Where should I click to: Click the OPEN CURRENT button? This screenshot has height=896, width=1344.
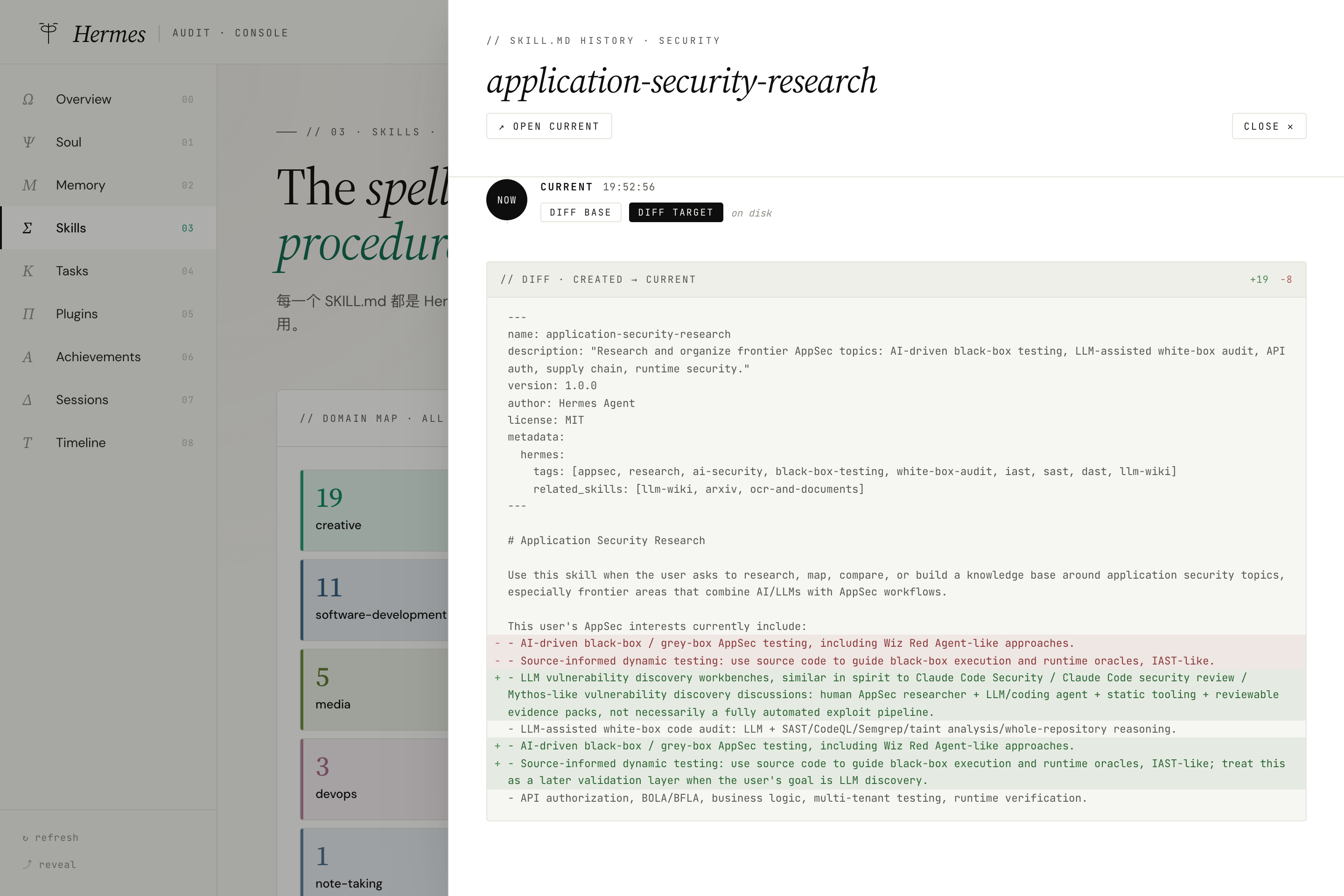pyautogui.click(x=549, y=126)
